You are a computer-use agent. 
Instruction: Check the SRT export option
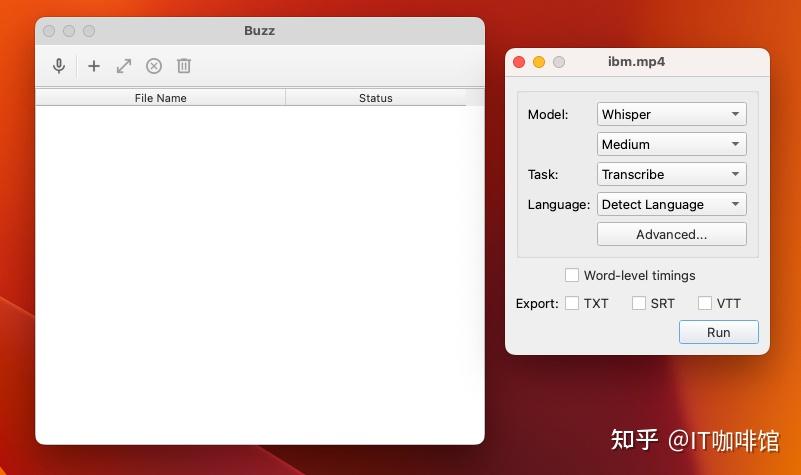point(639,303)
